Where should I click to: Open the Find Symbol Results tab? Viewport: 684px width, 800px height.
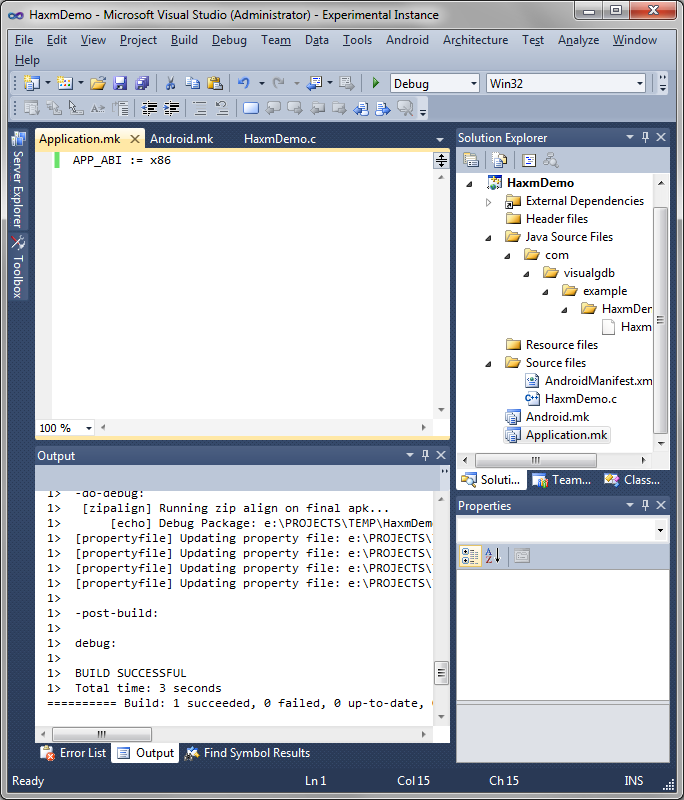click(x=247, y=753)
